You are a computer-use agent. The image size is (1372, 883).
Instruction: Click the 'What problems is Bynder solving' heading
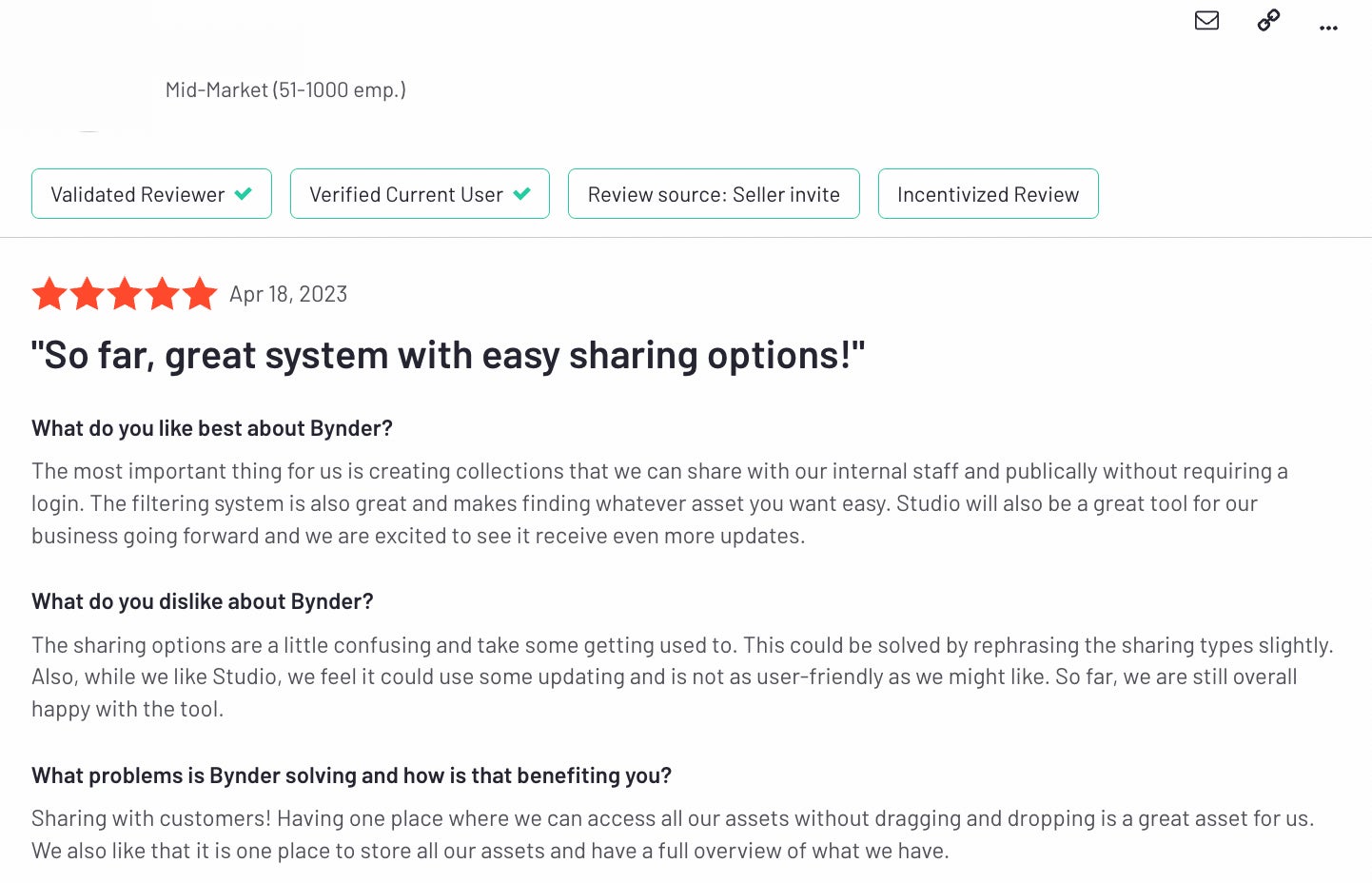[x=351, y=775]
